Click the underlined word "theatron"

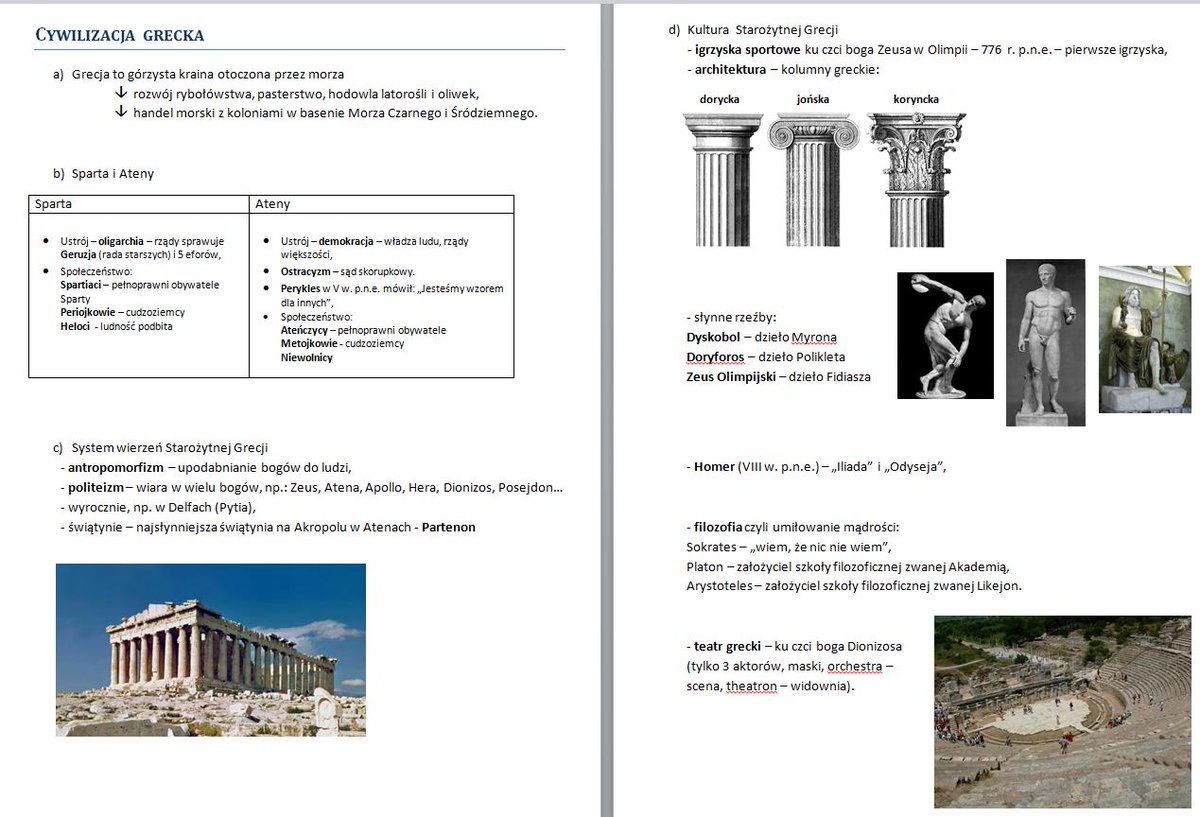[751, 687]
